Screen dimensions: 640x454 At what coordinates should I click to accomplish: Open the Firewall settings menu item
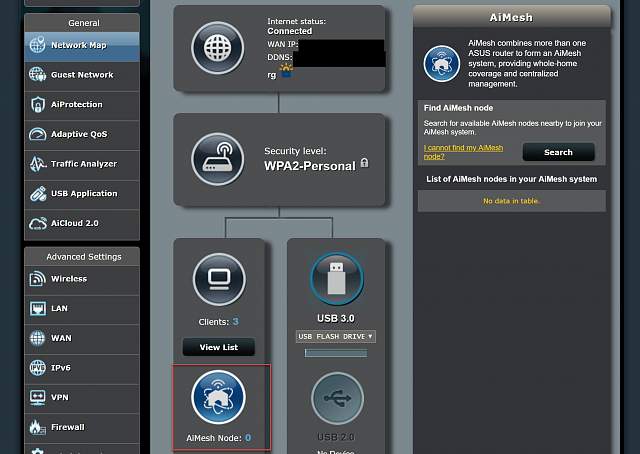pyautogui.click(x=82, y=427)
